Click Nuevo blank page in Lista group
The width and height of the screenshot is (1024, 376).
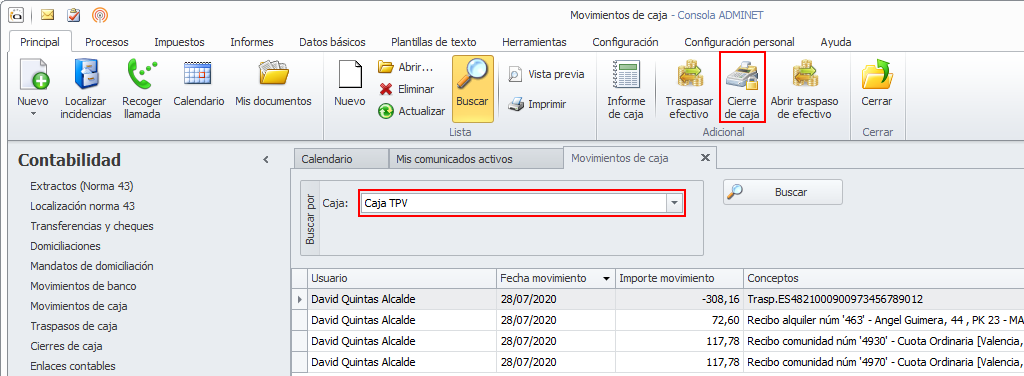pyautogui.click(x=349, y=83)
